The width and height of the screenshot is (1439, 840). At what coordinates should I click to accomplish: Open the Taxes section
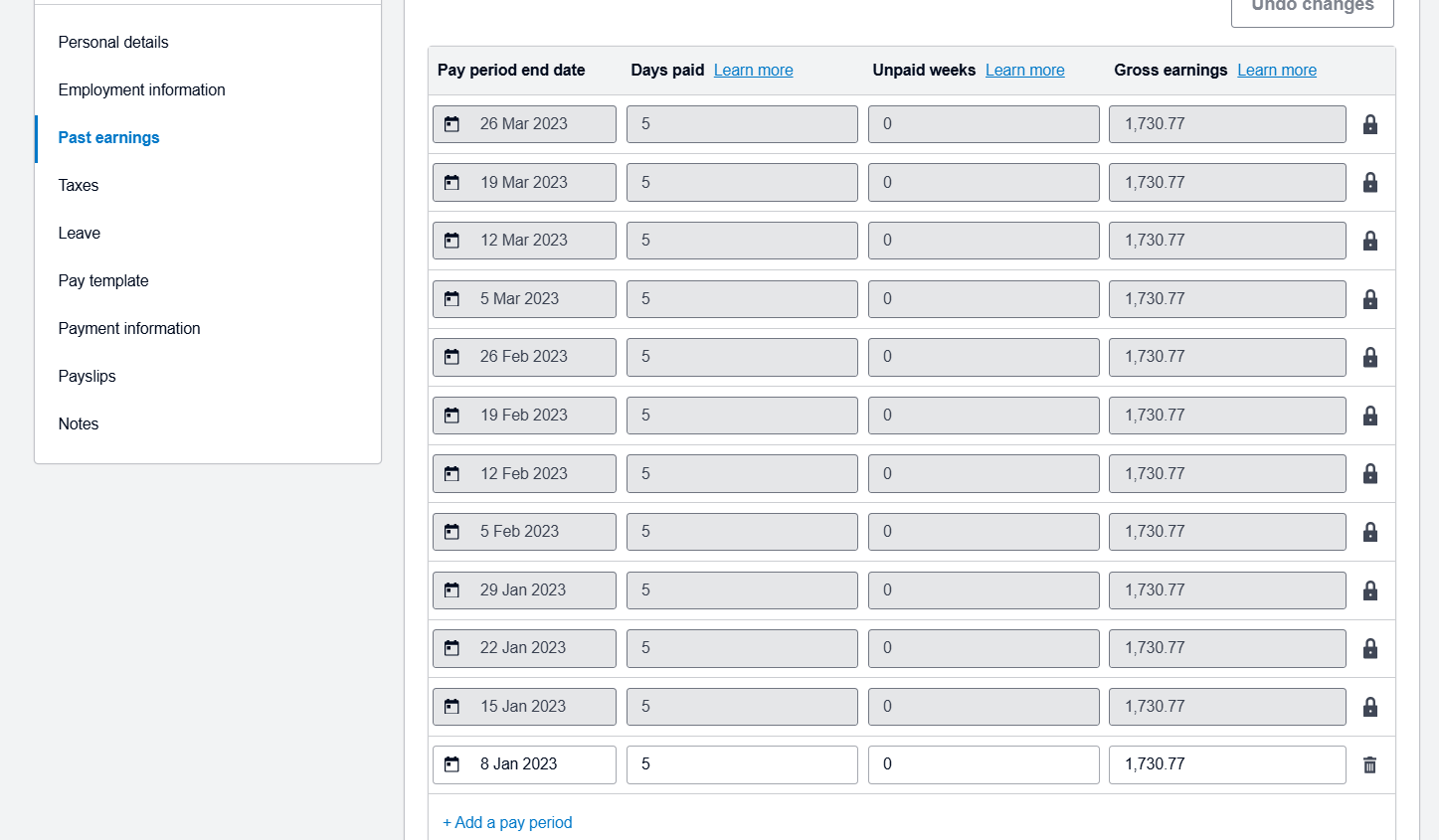(x=79, y=185)
